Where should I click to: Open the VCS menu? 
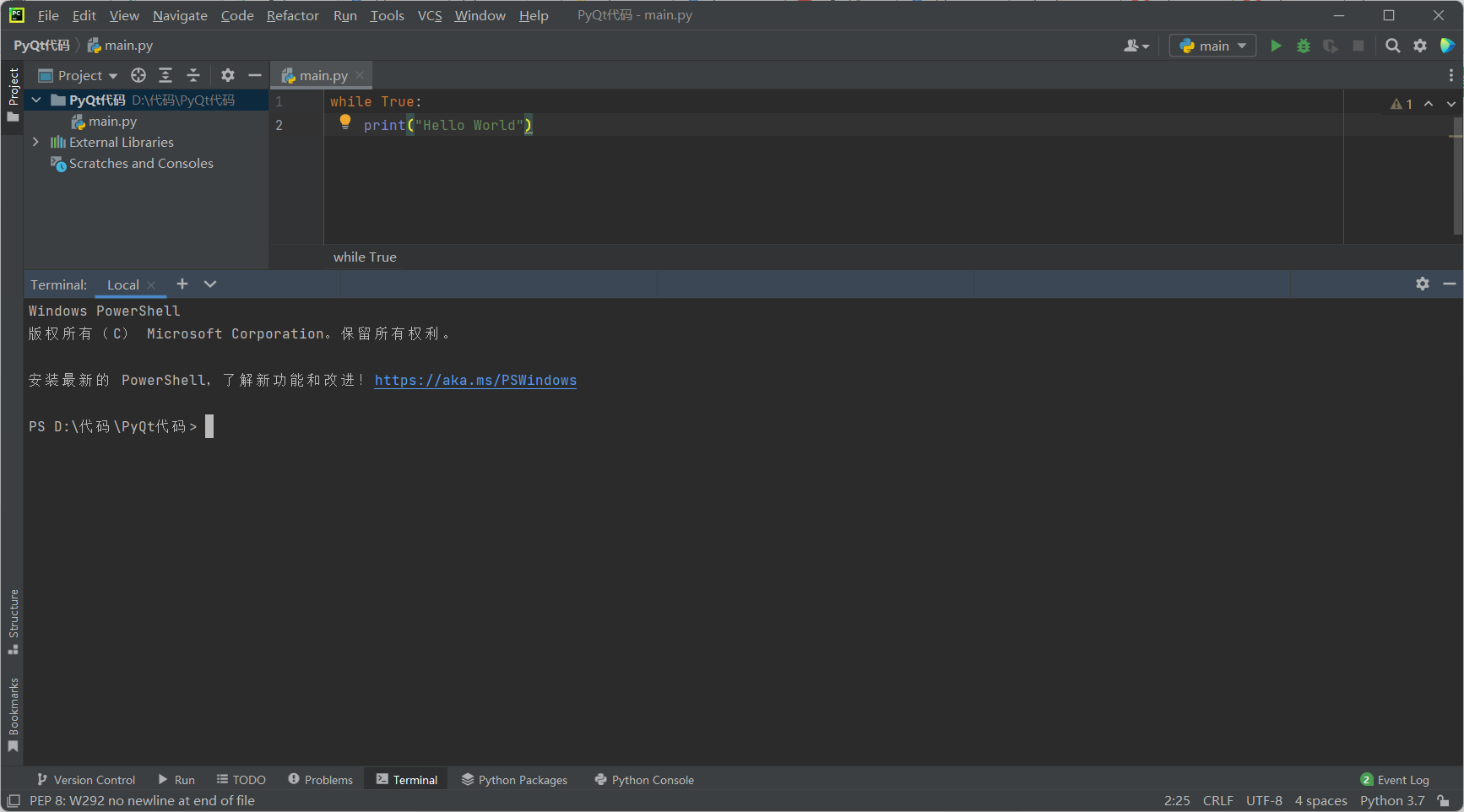coord(430,15)
